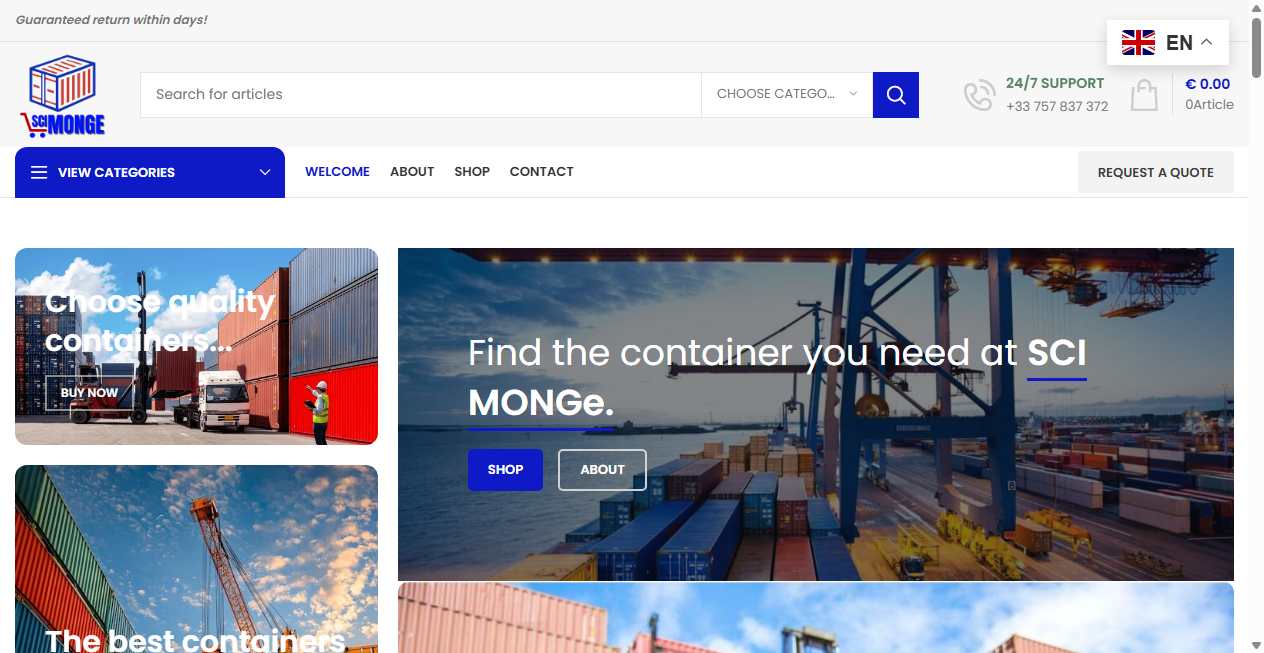
Task: Expand the Choose Category dropdown
Action: 787,95
